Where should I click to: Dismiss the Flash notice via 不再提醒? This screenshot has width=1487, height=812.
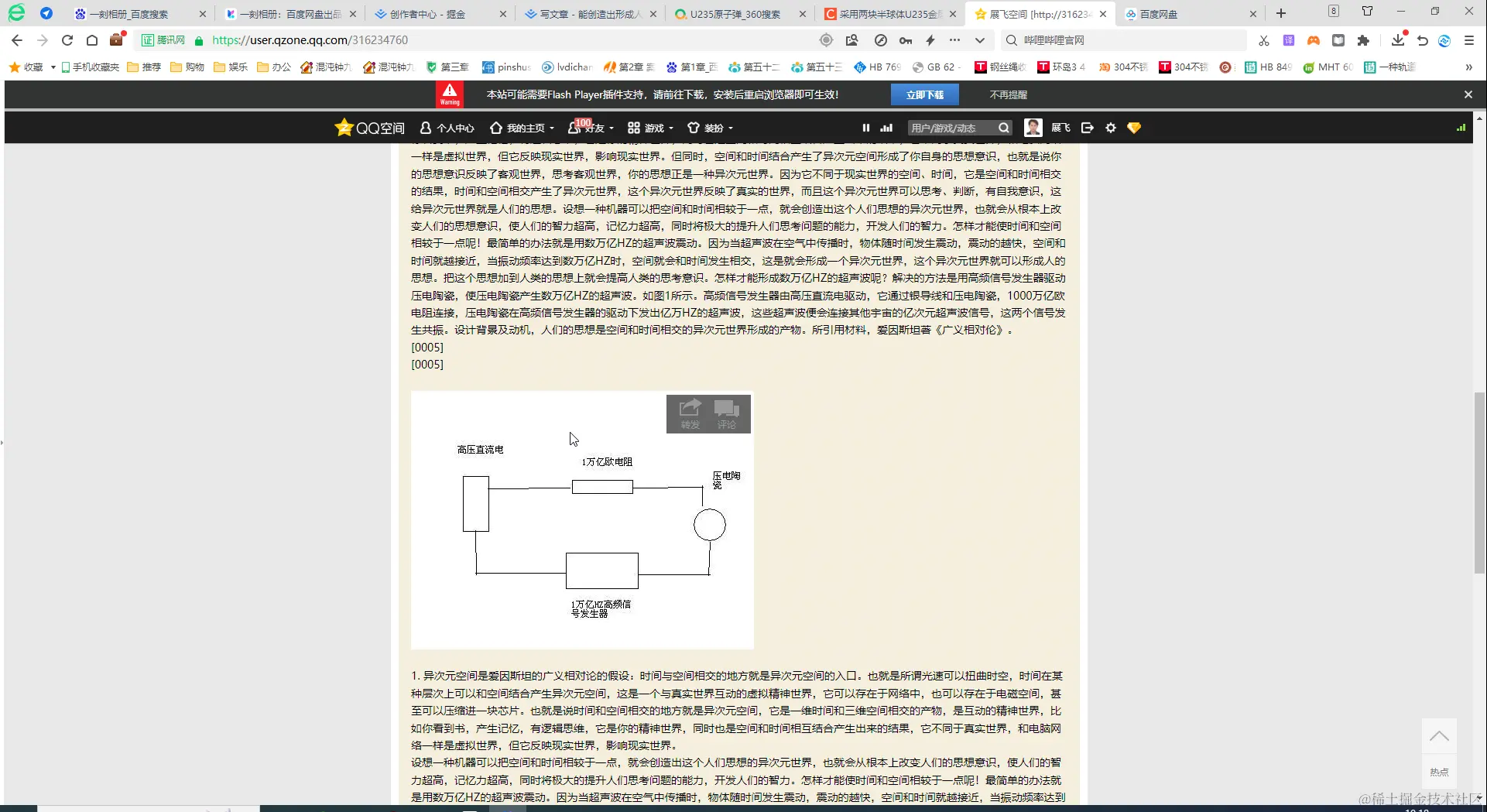click(x=1009, y=94)
